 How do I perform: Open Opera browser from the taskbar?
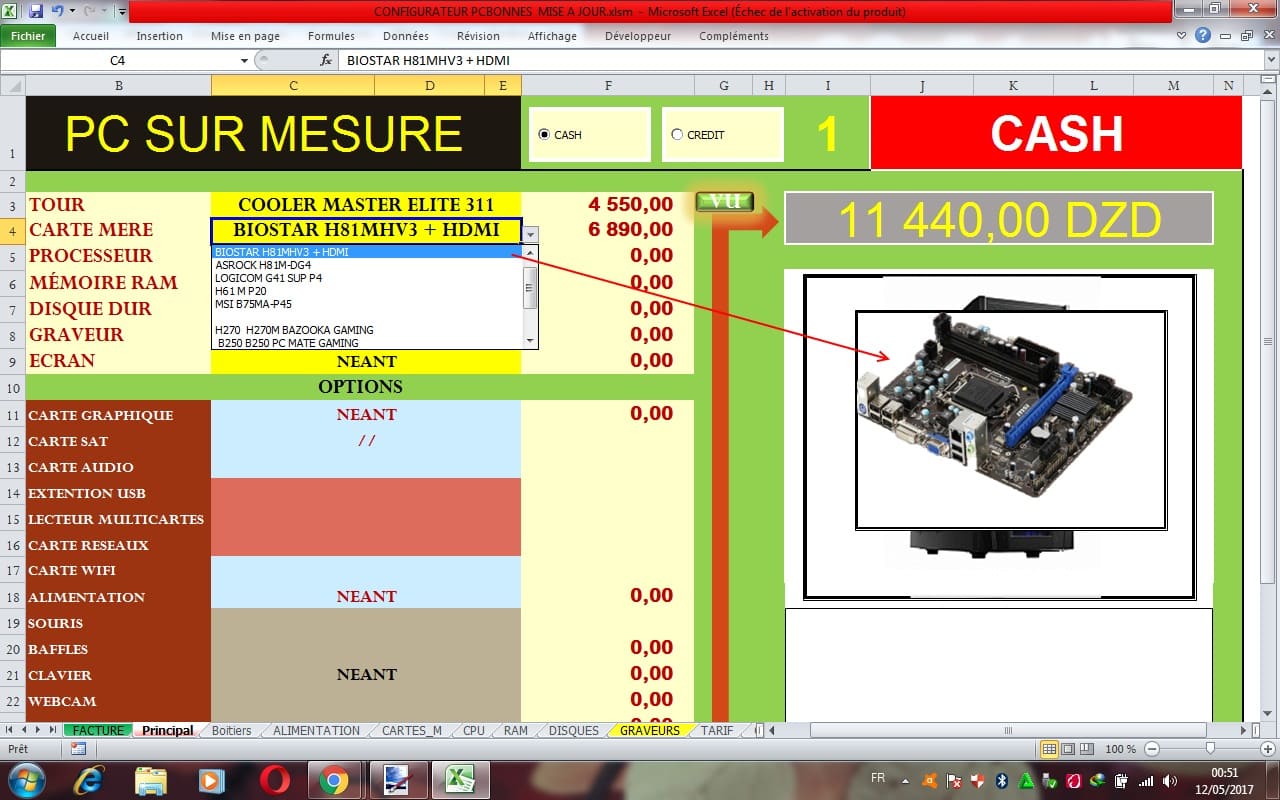coord(275,780)
